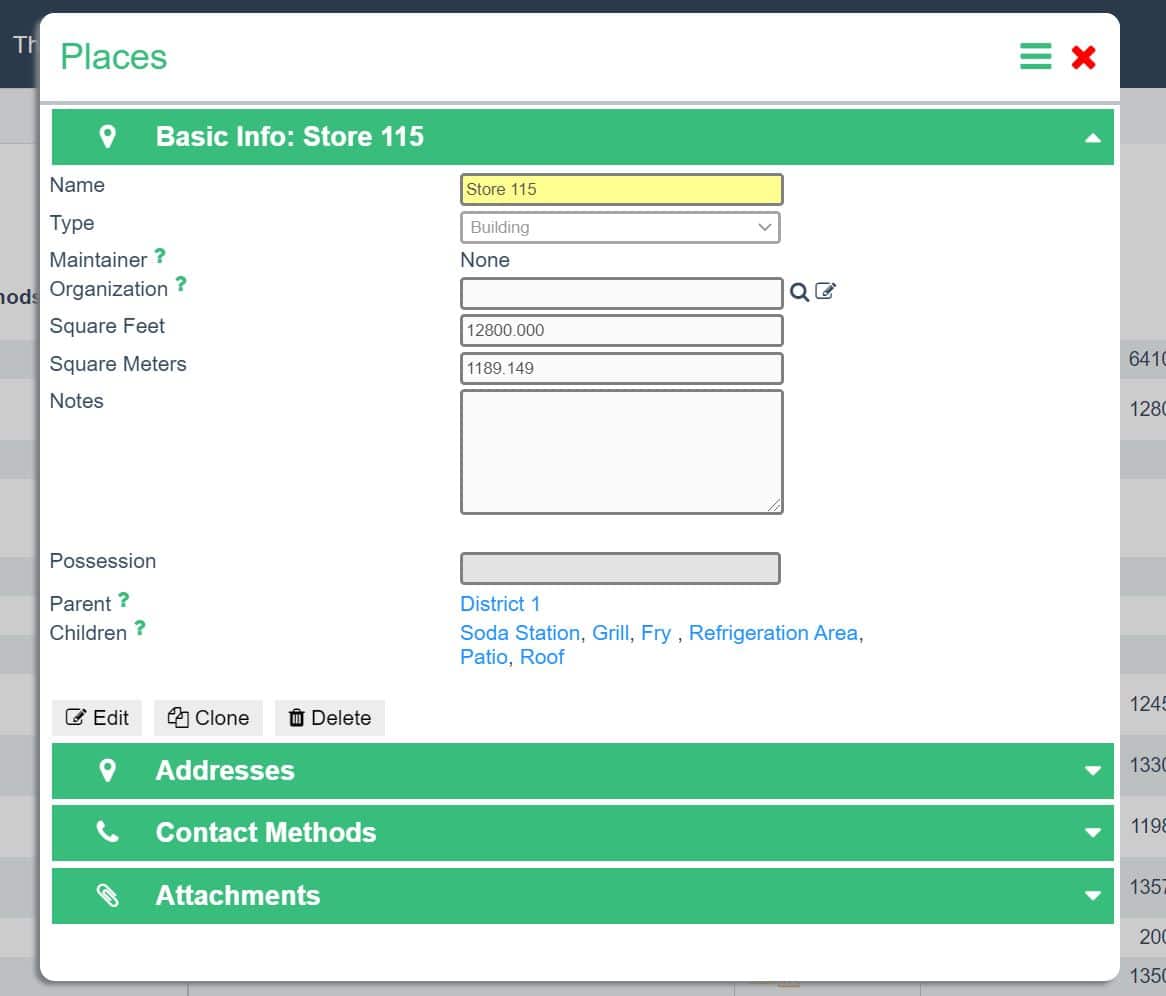Click the Contact Methods section title
Screen dimensions: 1166x996
pyautogui.click(x=266, y=832)
